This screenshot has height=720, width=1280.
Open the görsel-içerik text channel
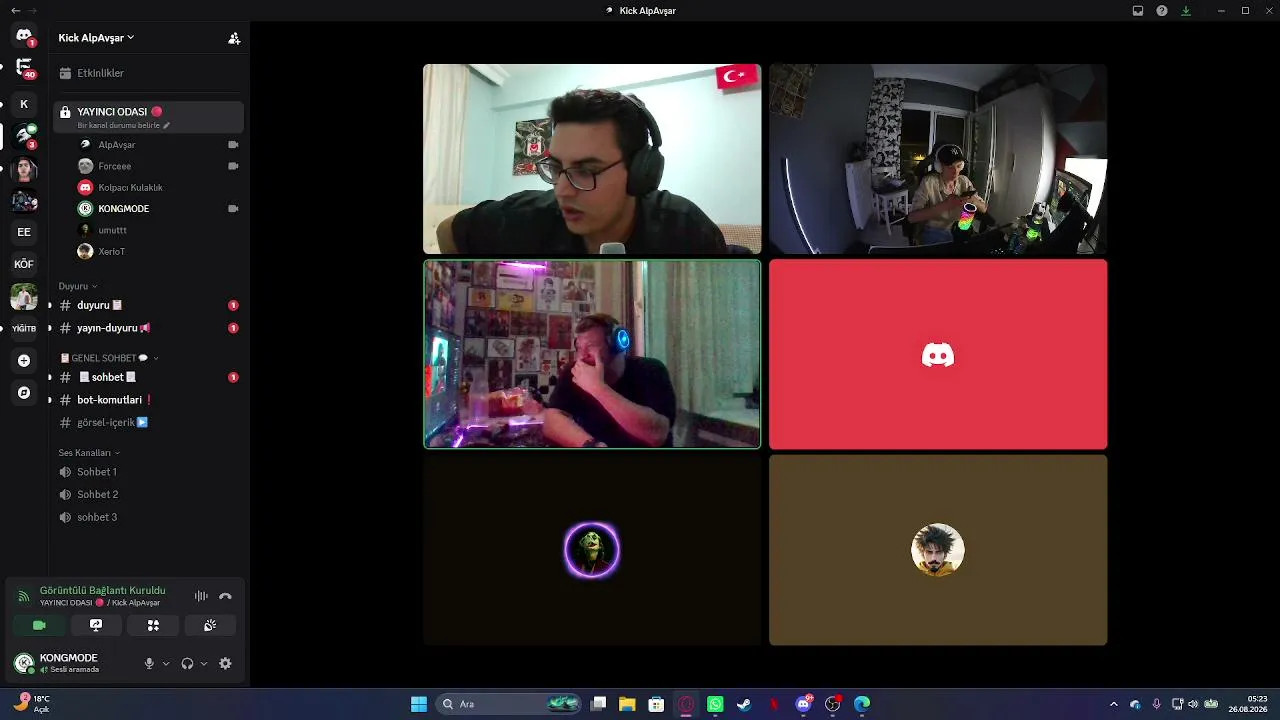148,422
